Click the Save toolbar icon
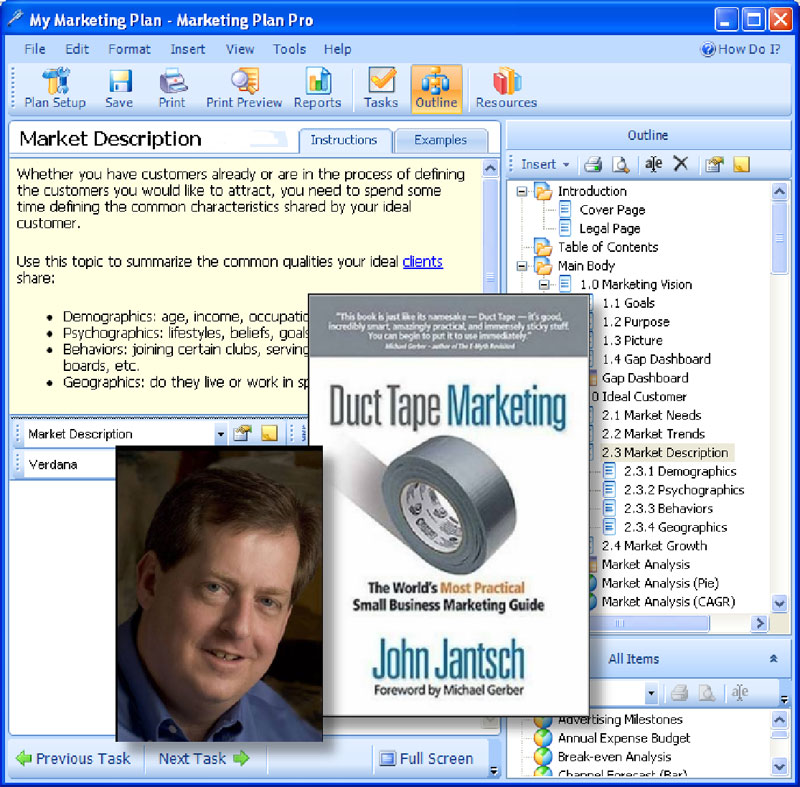Image resolution: width=800 pixels, height=787 pixels. point(119,88)
